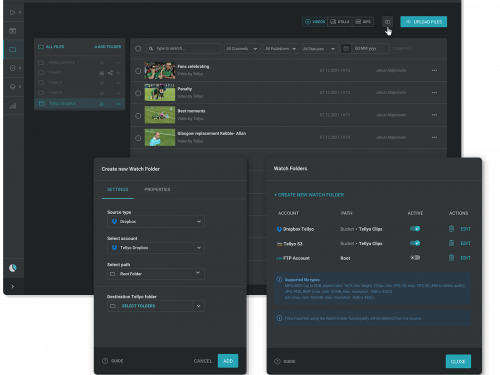The width and height of the screenshot is (500, 375).
Task: Click Add Folder link
Action: pyautogui.click(x=108, y=47)
